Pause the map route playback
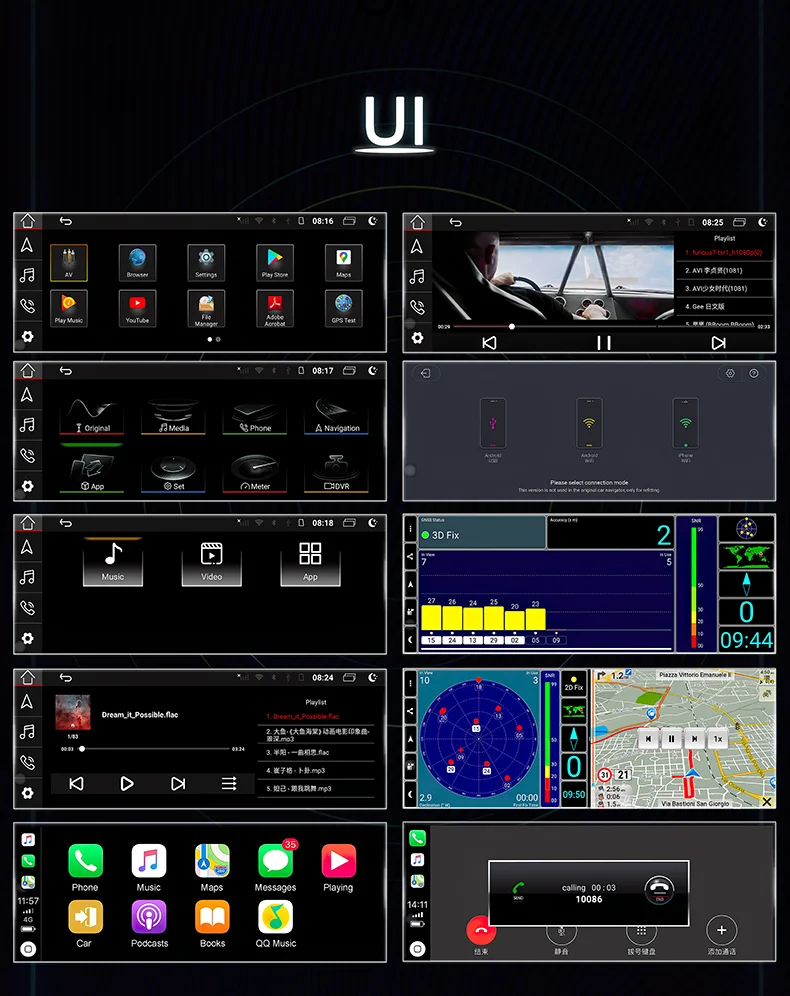The width and height of the screenshot is (790, 996). 671,739
